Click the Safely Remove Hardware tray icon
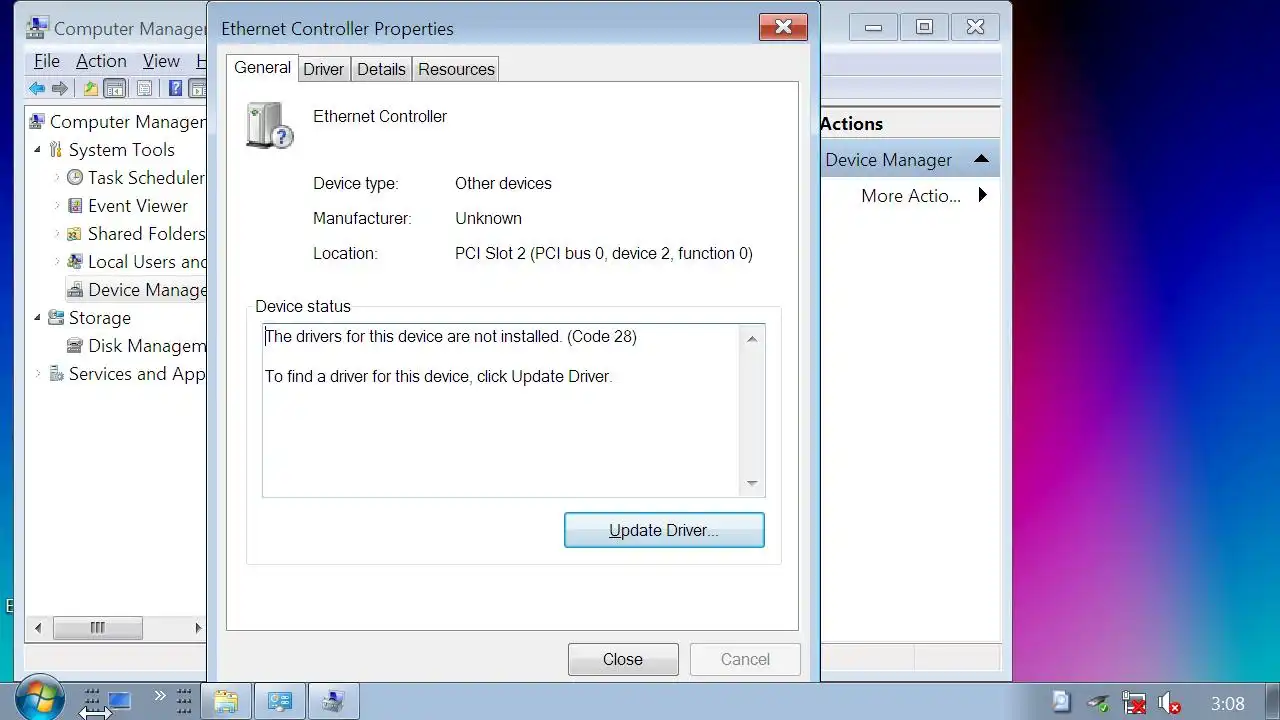The height and width of the screenshot is (720, 1280). coord(1098,703)
